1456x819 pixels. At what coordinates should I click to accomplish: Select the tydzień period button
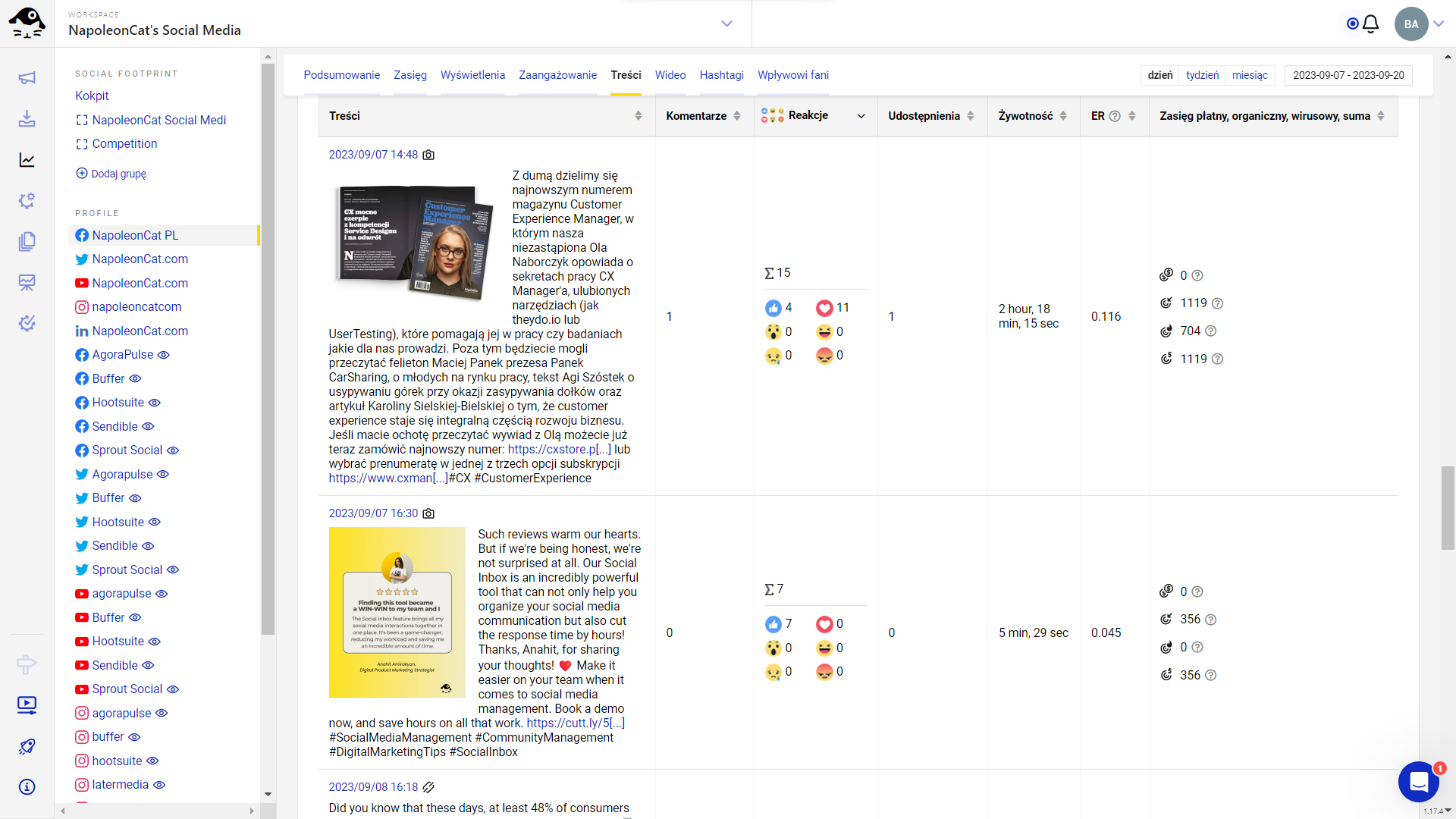(1203, 75)
